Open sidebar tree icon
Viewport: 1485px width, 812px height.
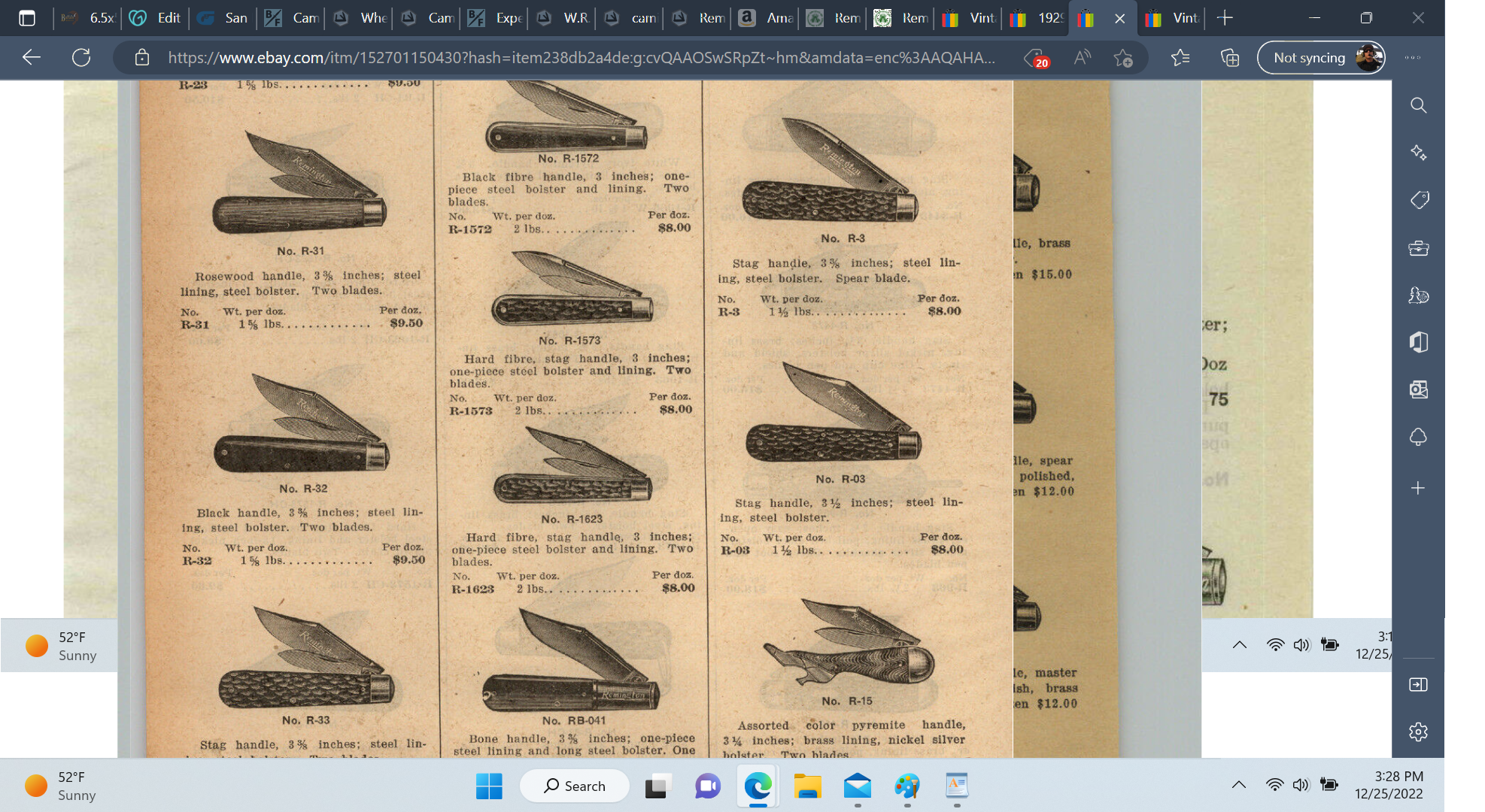(x=1418, y=438)
